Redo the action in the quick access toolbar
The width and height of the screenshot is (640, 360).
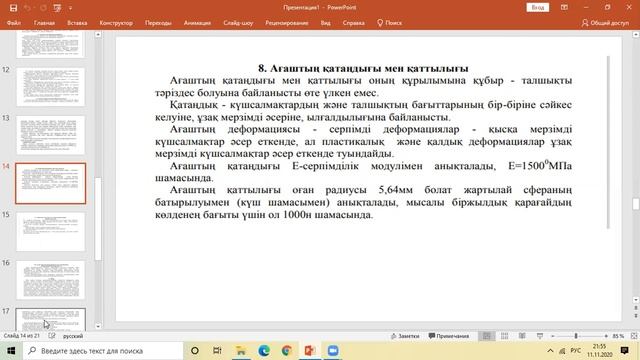point(43,8)
